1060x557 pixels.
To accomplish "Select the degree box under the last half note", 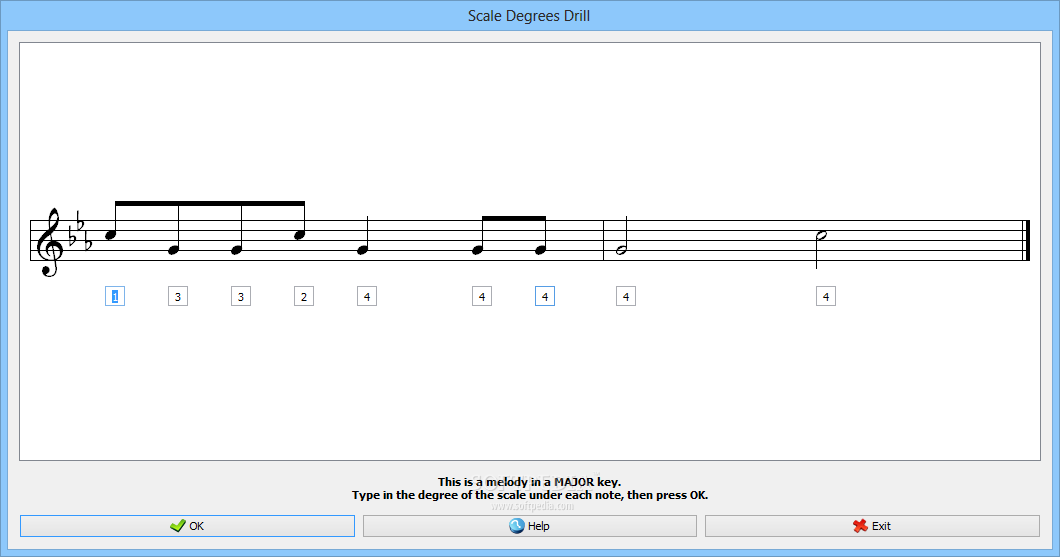I will pos(825,296).
